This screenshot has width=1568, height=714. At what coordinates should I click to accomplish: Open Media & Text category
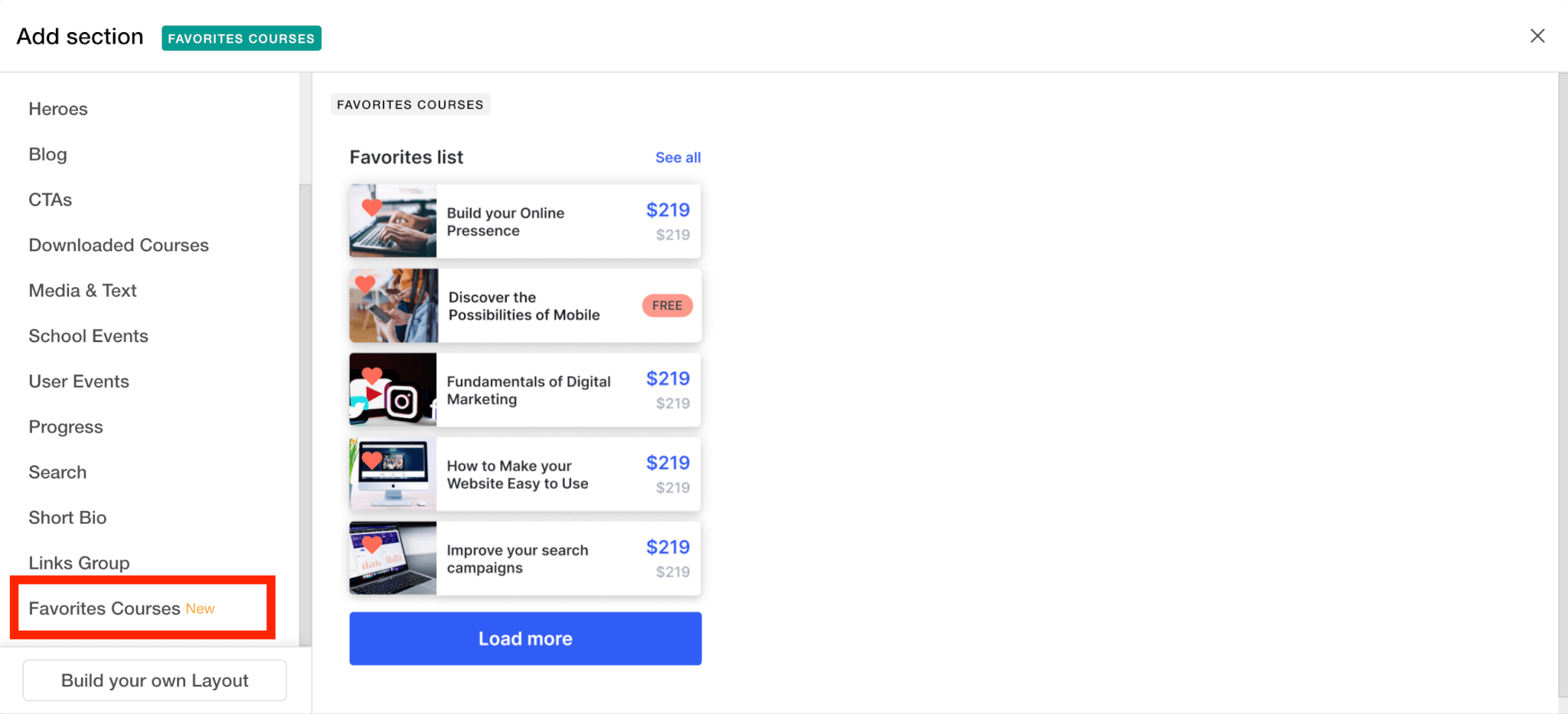[83, 291]
